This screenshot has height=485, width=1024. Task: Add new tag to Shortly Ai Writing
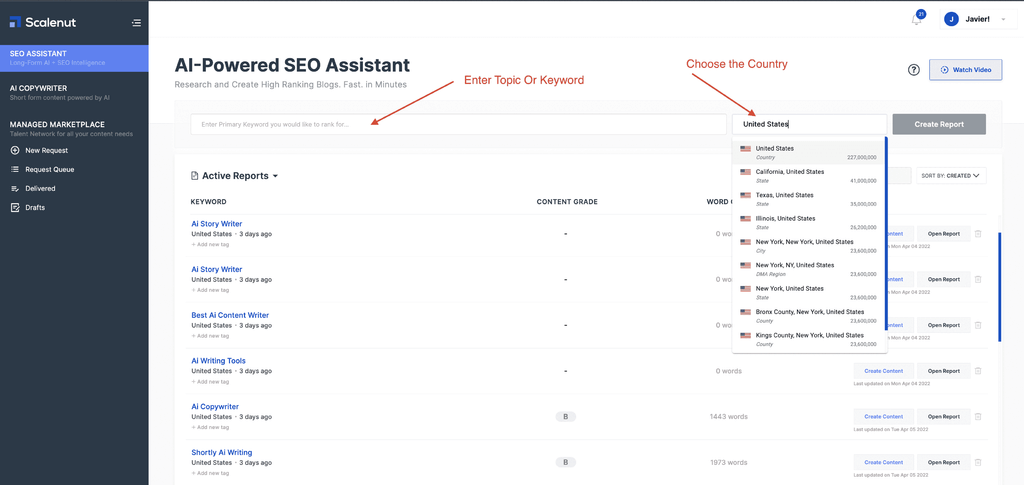point(210,473)
